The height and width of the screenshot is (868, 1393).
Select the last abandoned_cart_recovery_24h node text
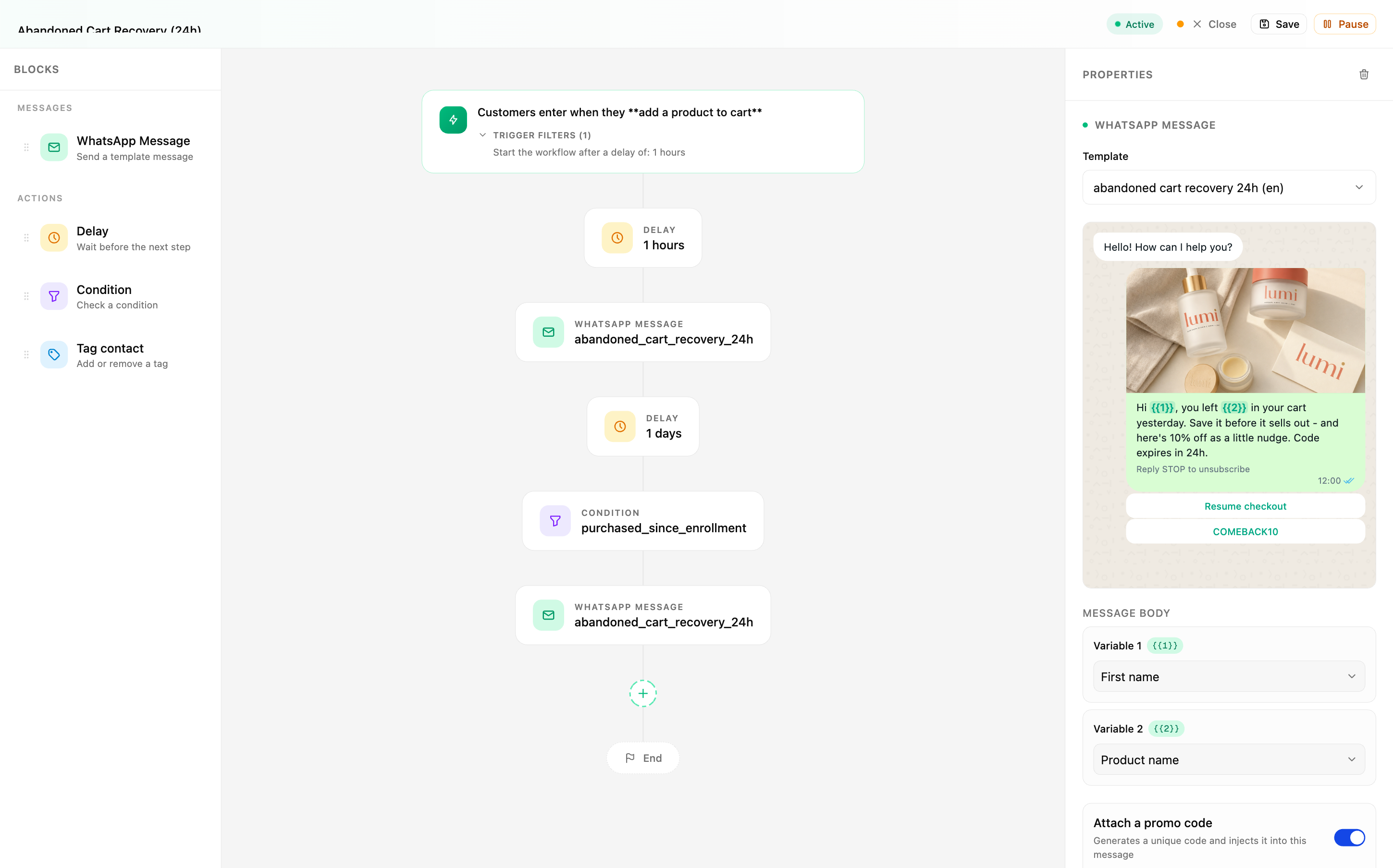click(664, 622)
